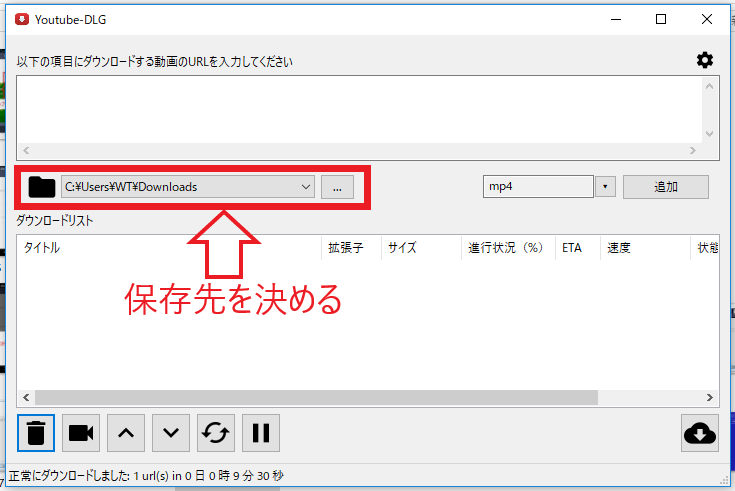Click the Youtube-DLG title bar app icon
This screenshot has width=735, height=491.
point(22,19)
